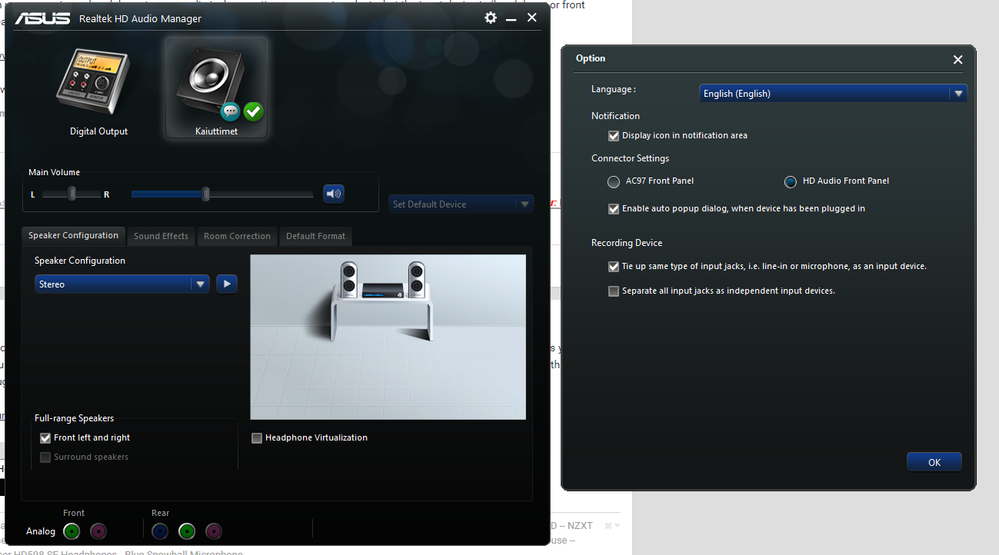Screen dimensions: 999x555
Task: Enable Headphone Virtualization checkbox
Action: [257, 438]
